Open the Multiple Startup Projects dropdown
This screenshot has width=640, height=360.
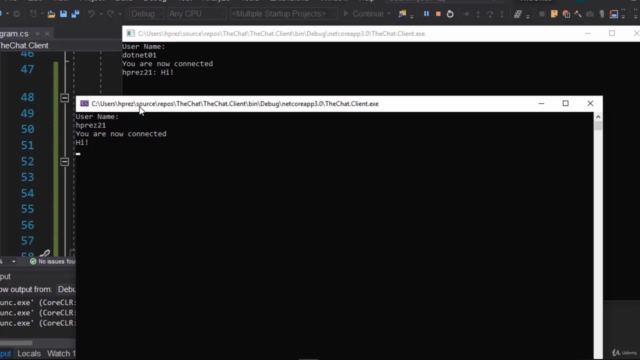(283, 14)
